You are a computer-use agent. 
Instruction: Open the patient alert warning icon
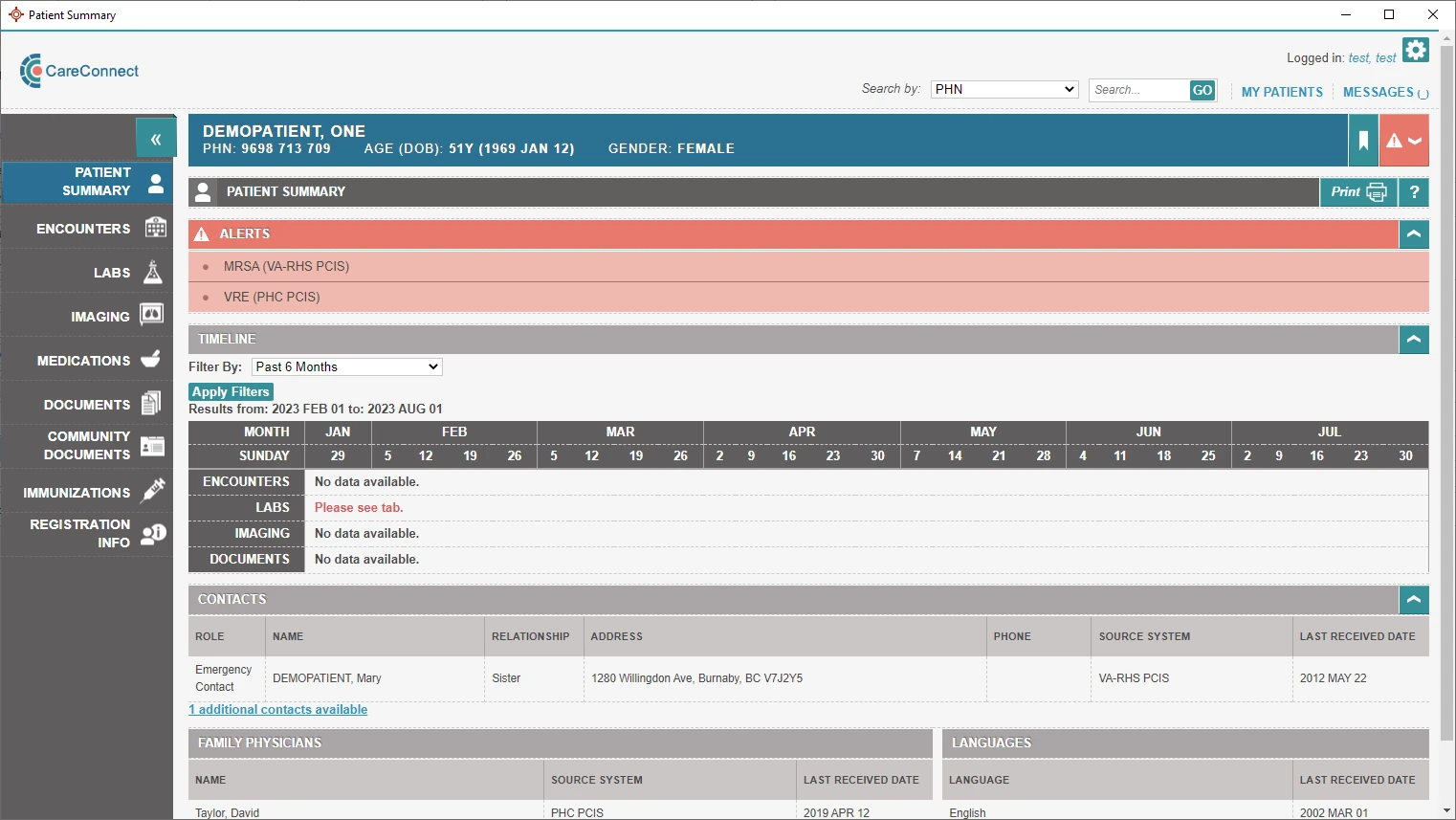(x=1403, y=141)
